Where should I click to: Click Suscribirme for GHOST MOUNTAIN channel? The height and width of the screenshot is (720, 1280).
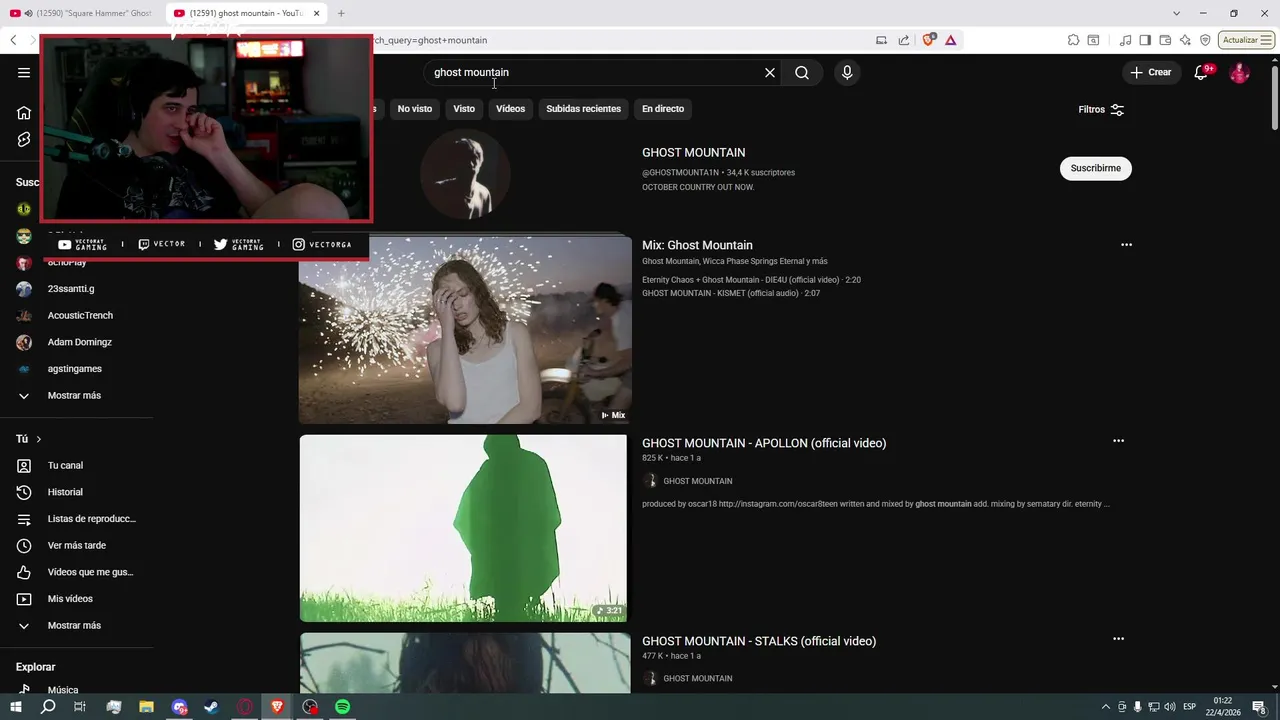1096,168
